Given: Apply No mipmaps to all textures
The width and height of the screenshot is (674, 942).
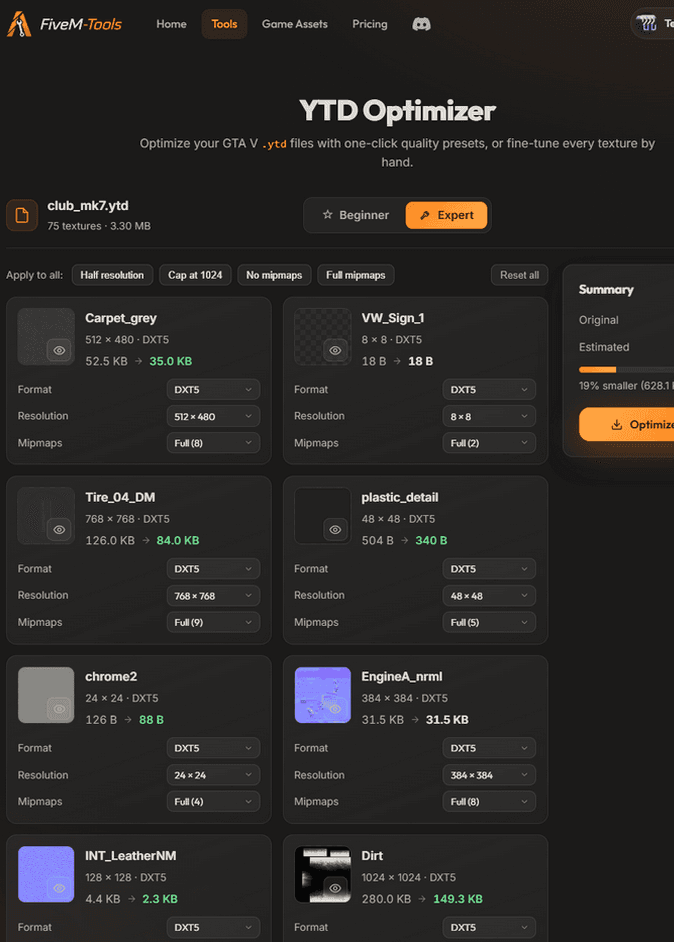Looking at the screenshot, I should point(274,275).
